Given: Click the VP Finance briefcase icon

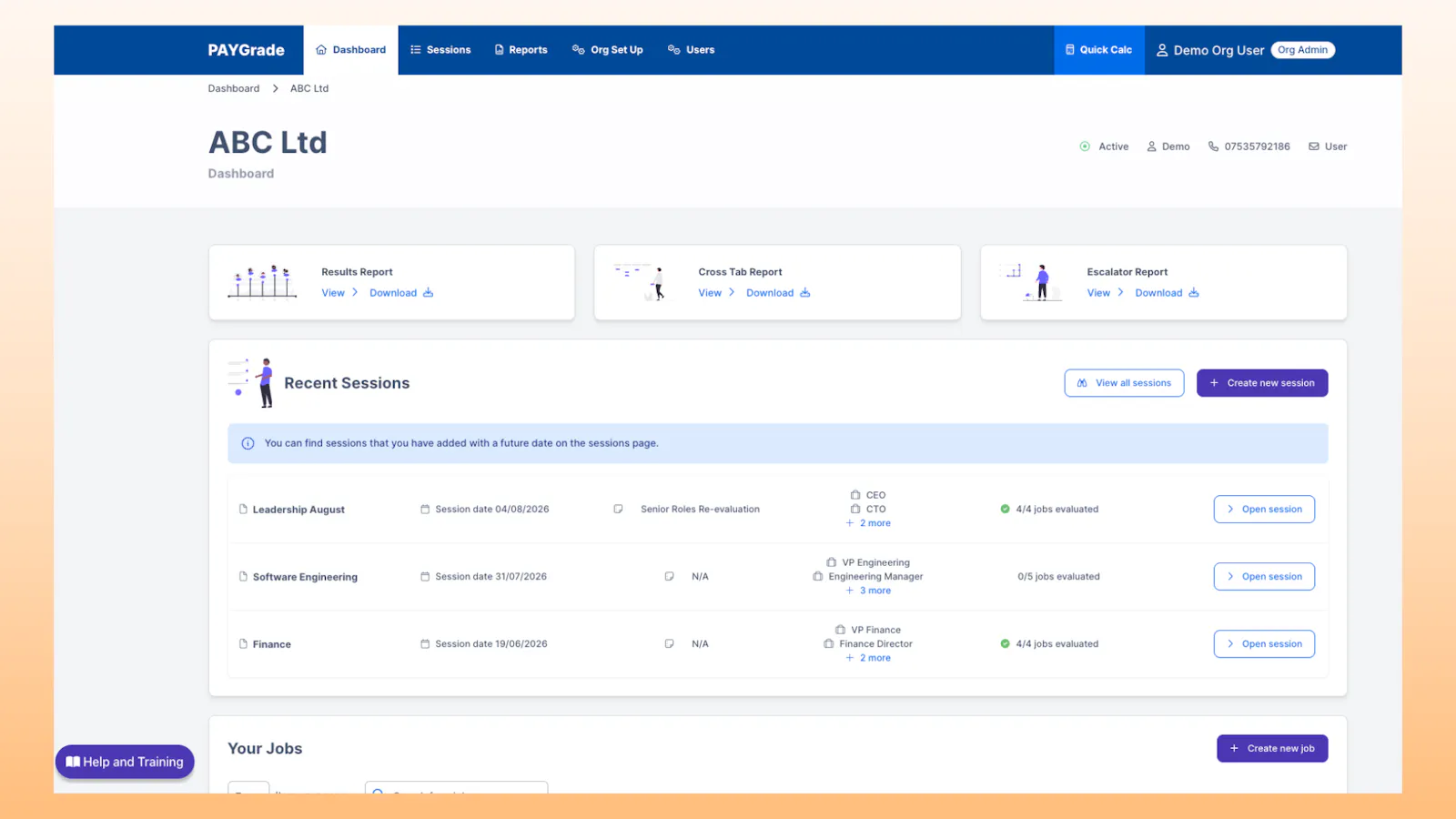Looking at the screenshot, I should click(x=840, y=630).
